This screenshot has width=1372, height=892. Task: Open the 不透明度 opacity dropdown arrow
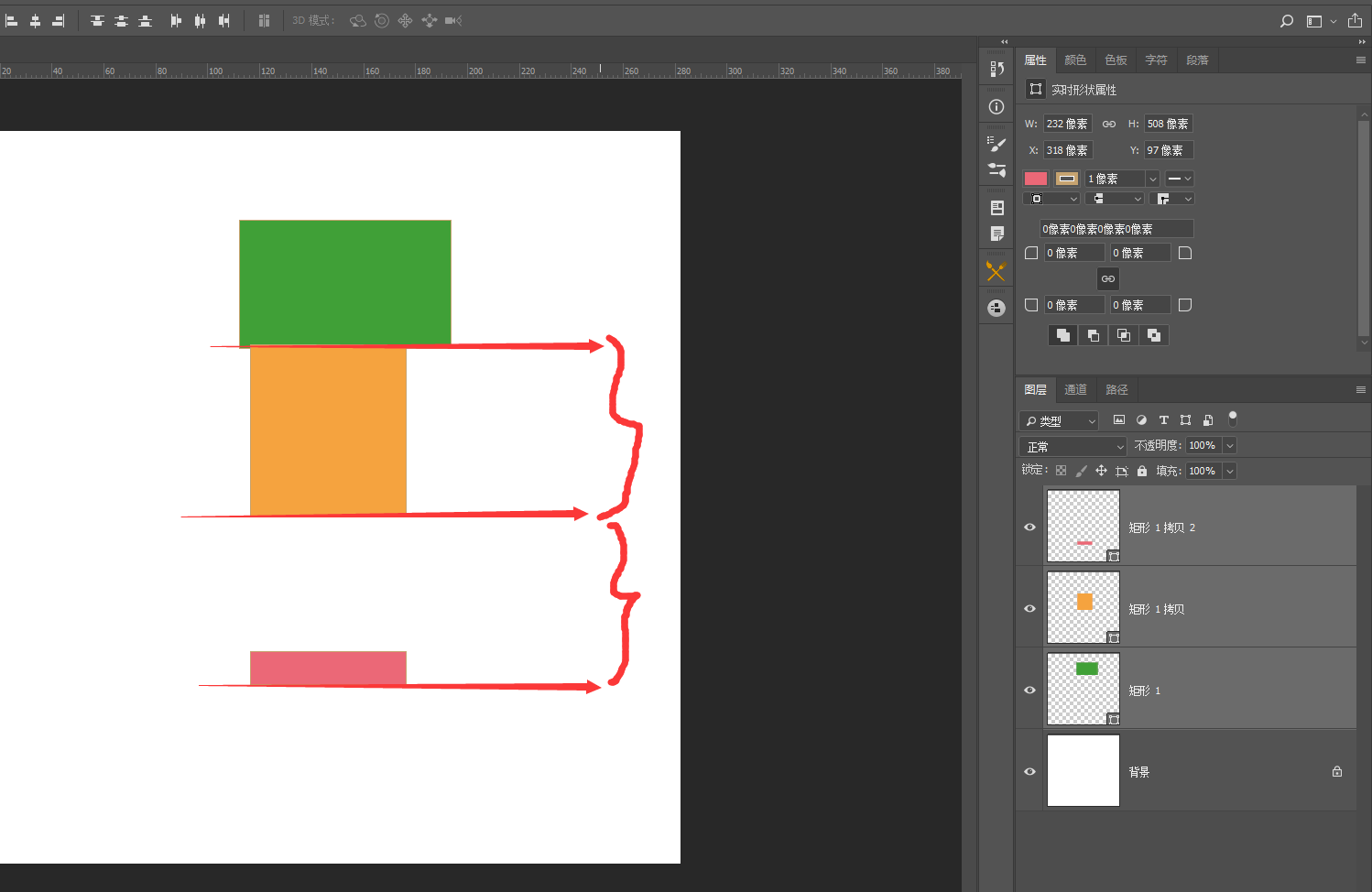[x=1230, y=445]
